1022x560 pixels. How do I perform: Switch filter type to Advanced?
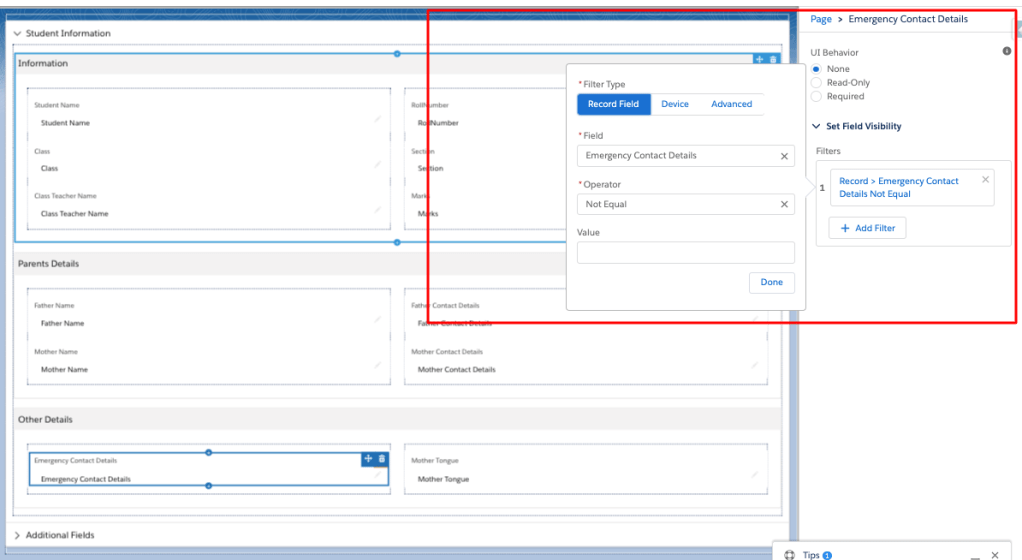pos(731,104)
